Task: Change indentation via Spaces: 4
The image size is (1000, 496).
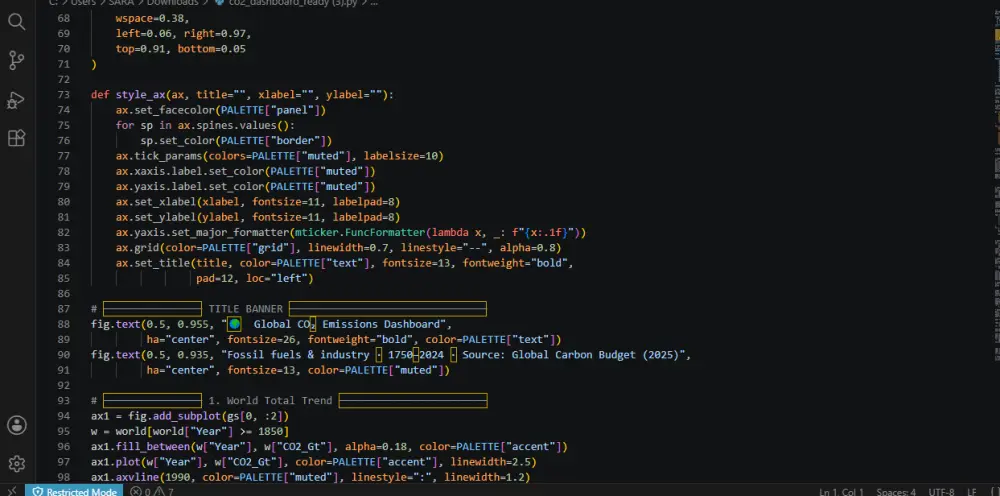Action: (x=896, y=492)
